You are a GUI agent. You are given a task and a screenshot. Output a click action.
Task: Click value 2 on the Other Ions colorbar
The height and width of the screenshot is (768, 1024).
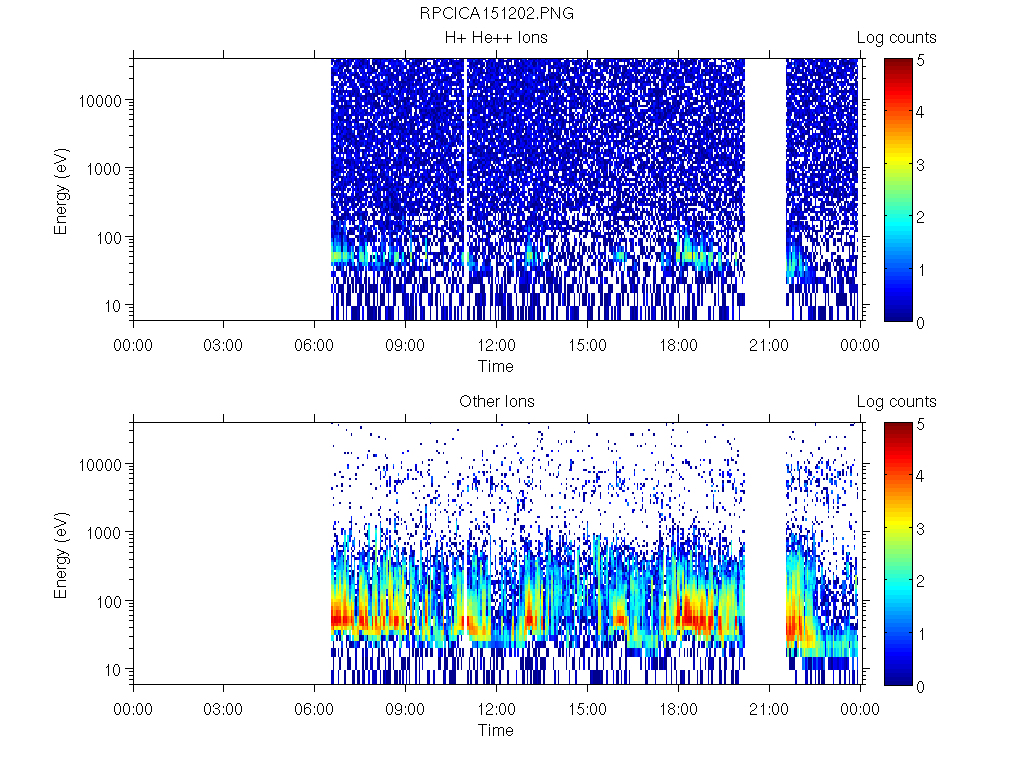point(920,581)
